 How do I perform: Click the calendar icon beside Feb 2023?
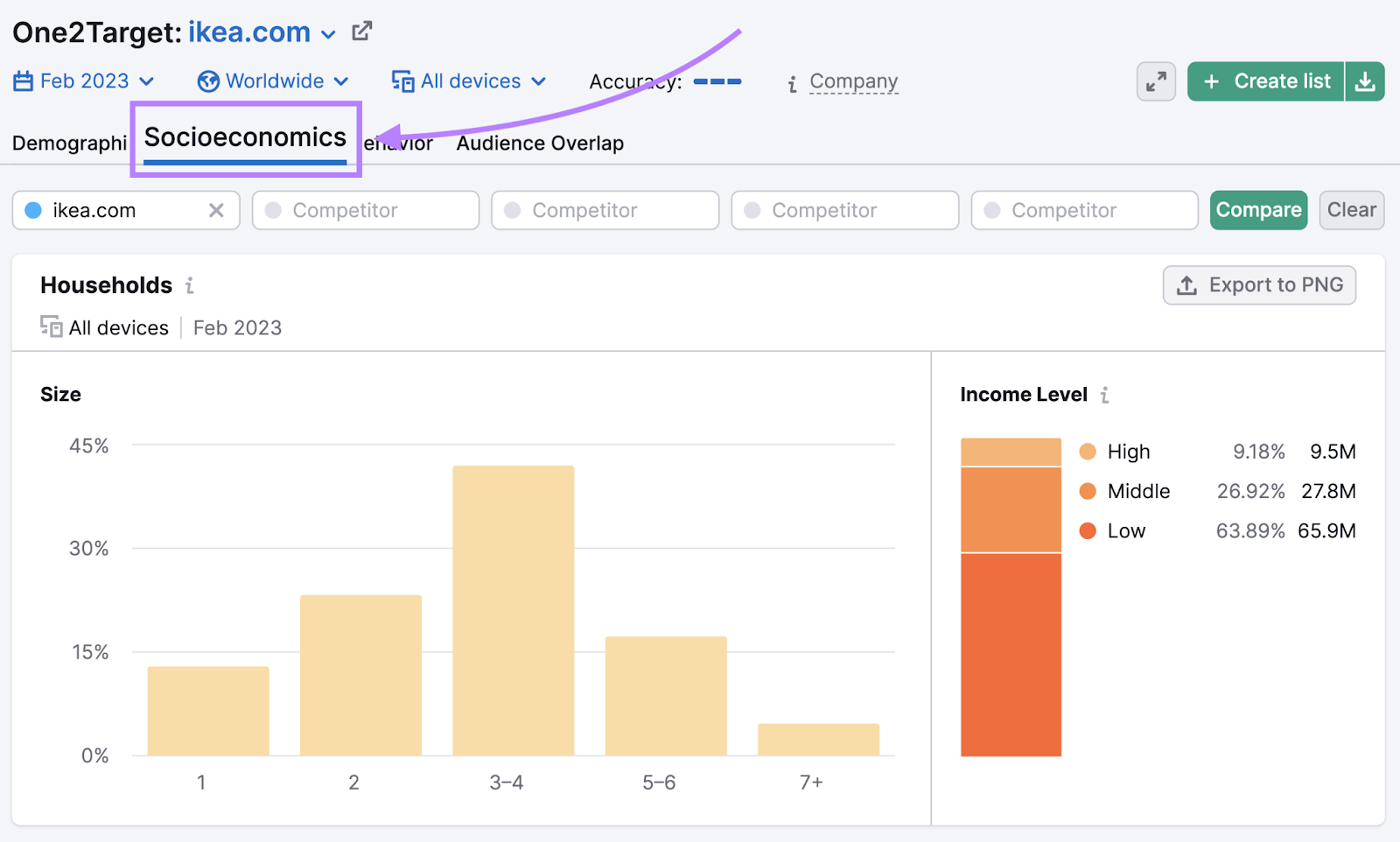point(24,81)
